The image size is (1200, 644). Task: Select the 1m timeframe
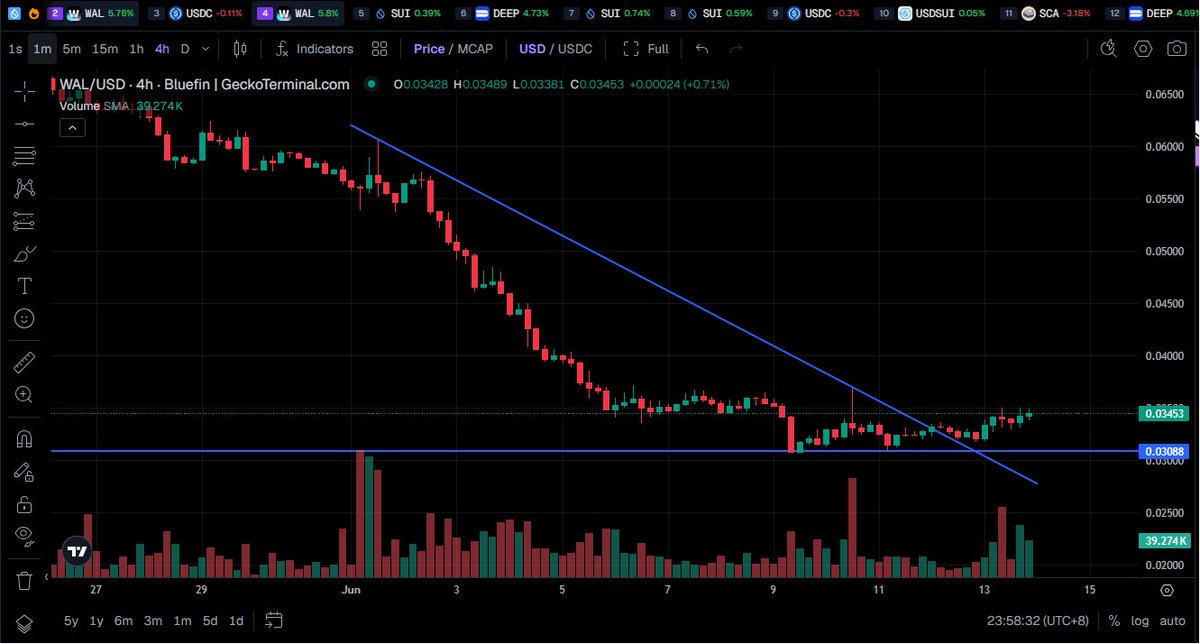pyautogui.click(x=42, y=48)
